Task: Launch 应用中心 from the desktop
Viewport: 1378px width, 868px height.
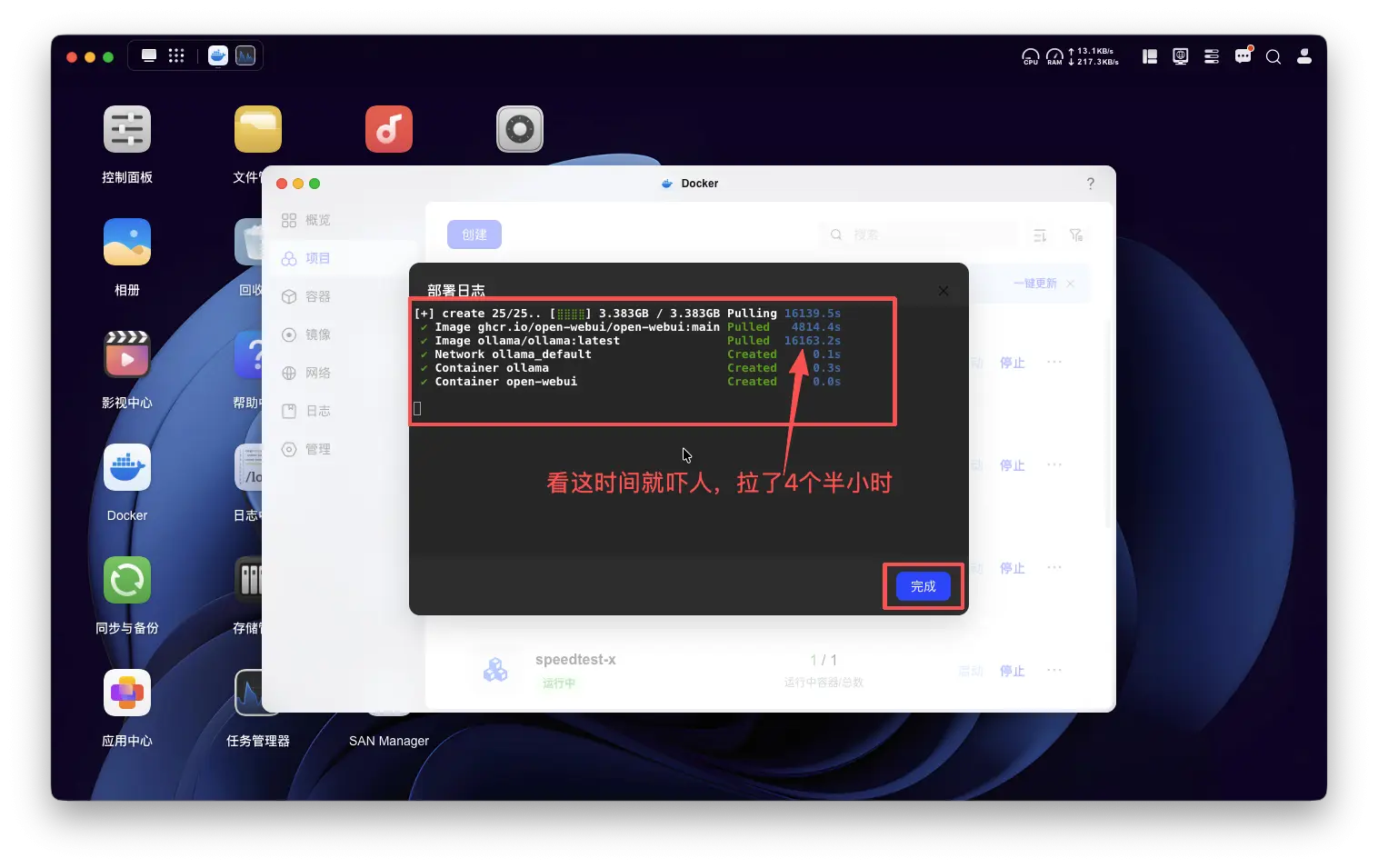Action: coord(127,693)
